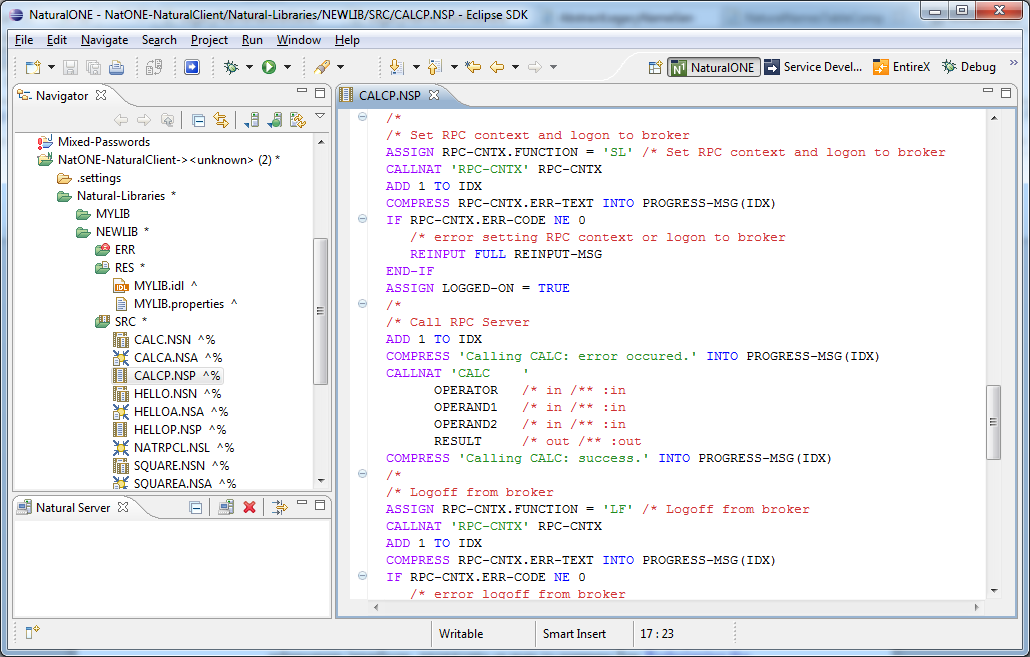This screenshot has height=657, width=1030.
Task: Collapse the IF RPC-CNTX.ERR-CODE fold marker
Action: pos(362,219)
